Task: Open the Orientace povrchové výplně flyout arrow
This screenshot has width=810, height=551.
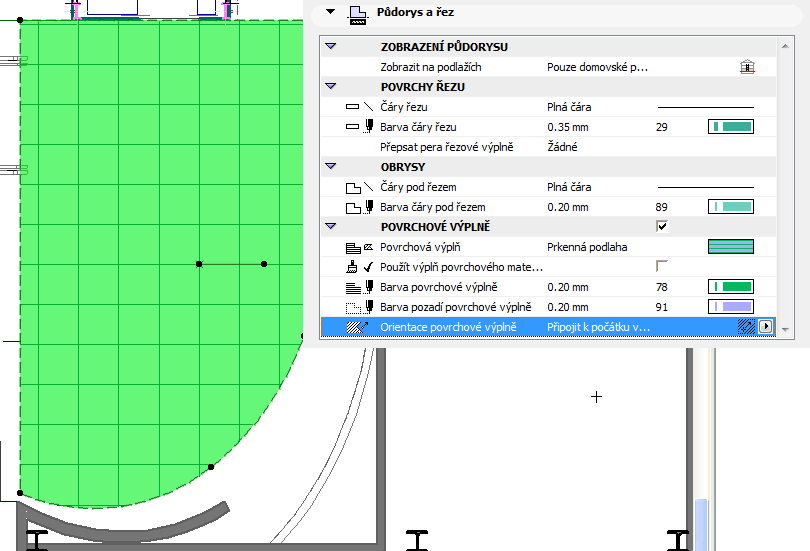Action: 766,327
